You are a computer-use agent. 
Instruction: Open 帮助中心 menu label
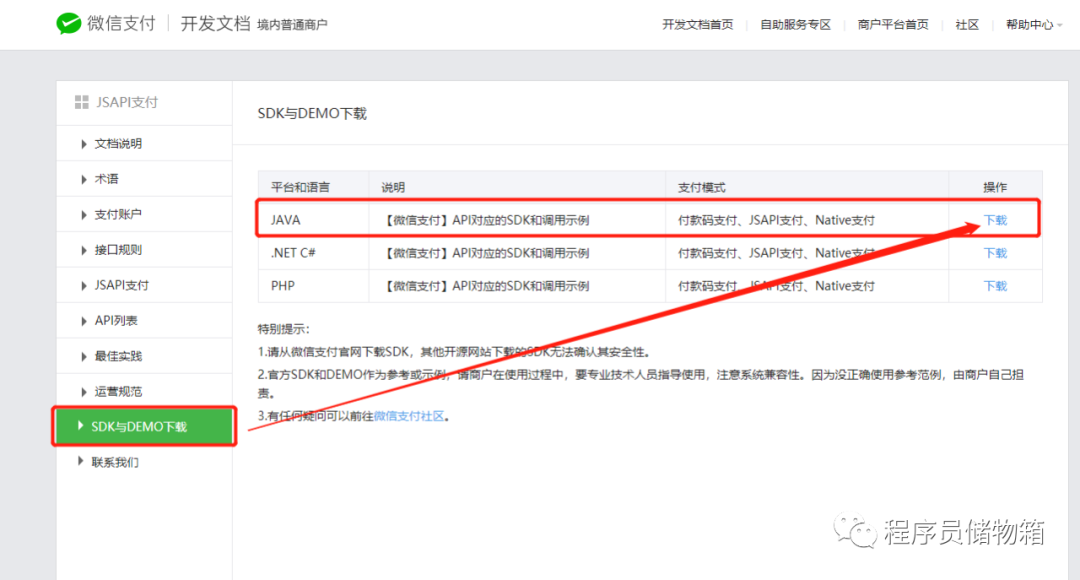coord(1029,25)
